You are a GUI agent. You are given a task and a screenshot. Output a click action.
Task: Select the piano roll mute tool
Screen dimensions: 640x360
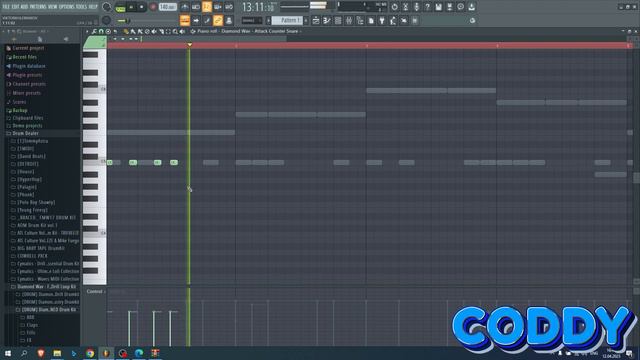coord(154,31)
